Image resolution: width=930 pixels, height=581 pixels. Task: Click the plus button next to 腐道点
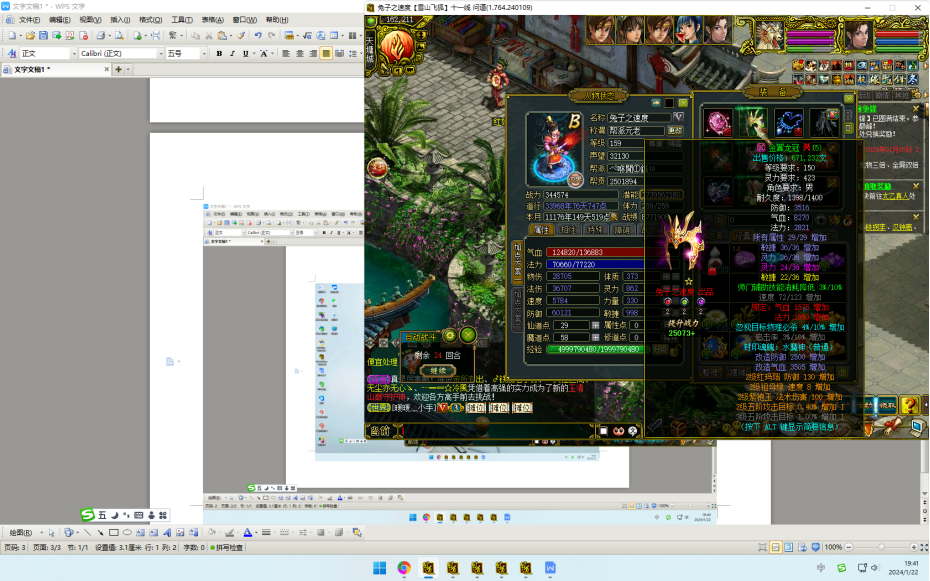[x=595, y=337]
